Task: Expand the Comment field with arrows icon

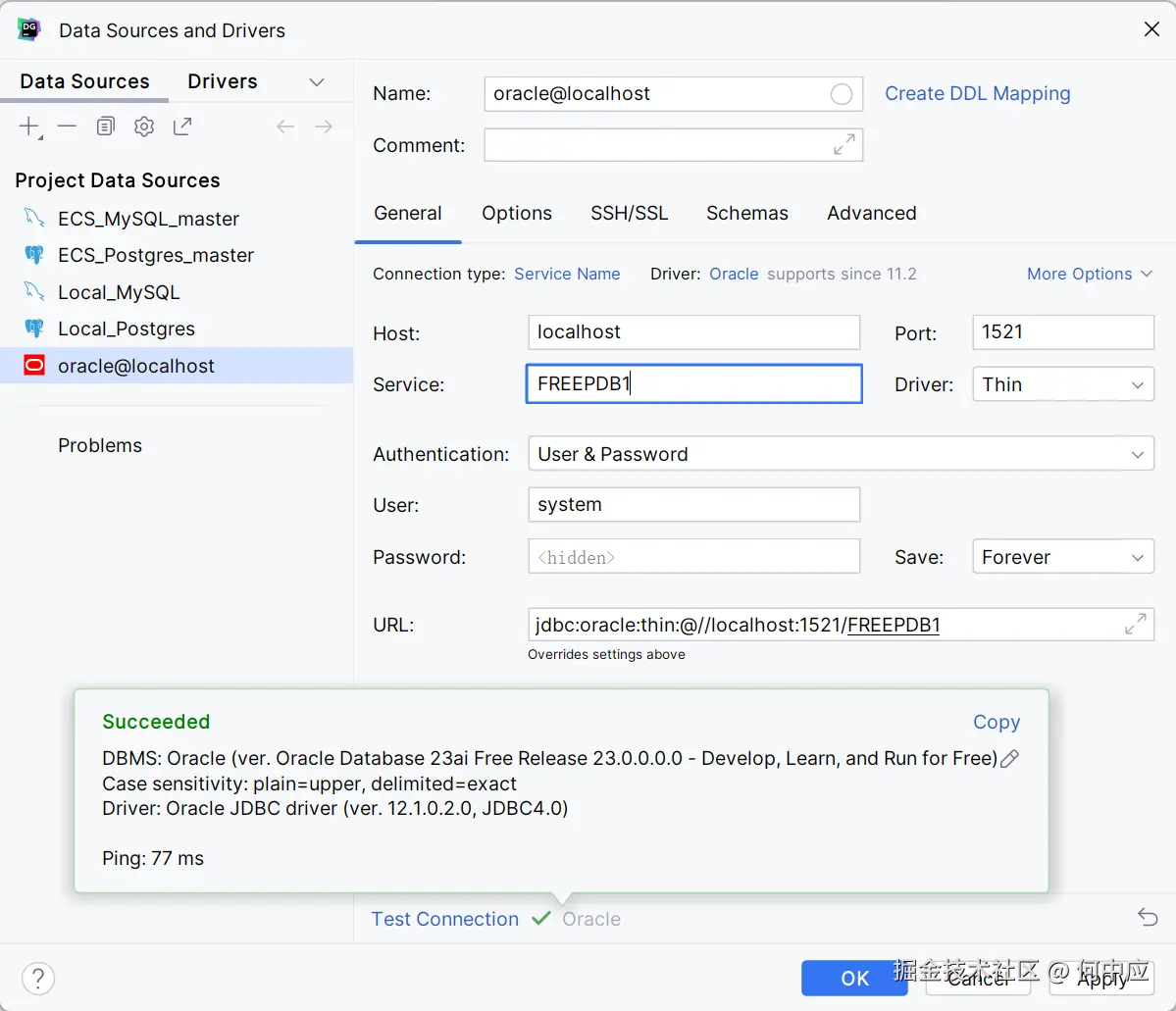Action: 844,144
